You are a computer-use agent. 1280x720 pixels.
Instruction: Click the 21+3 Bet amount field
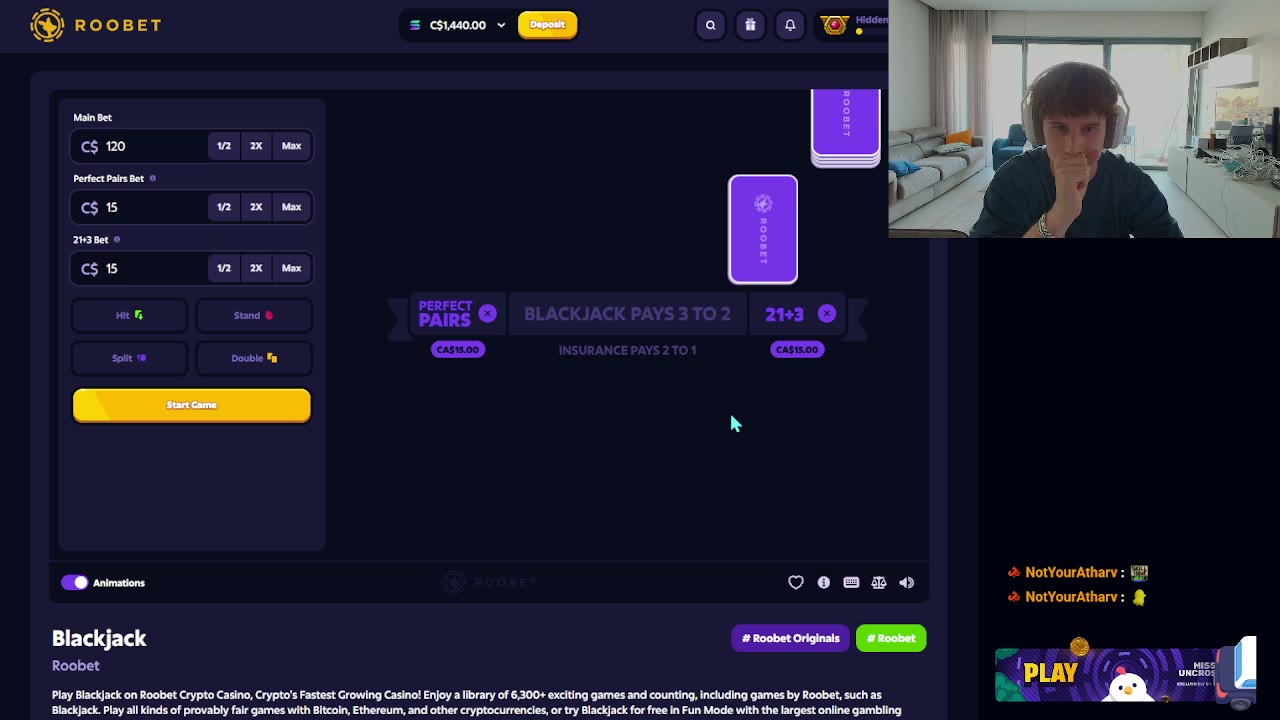(140, 268)
